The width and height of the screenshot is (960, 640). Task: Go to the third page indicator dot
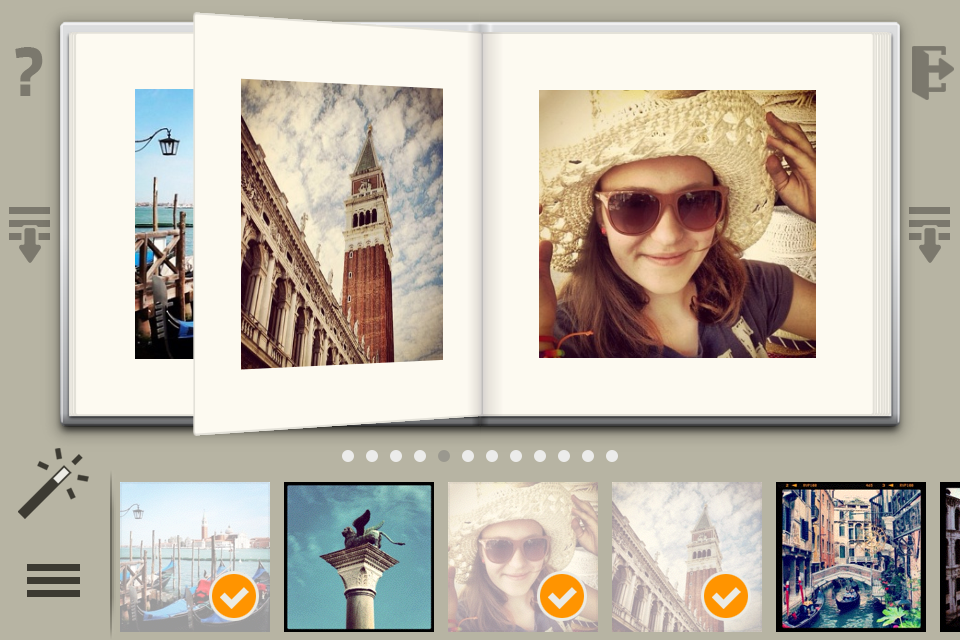click(396, 456)
